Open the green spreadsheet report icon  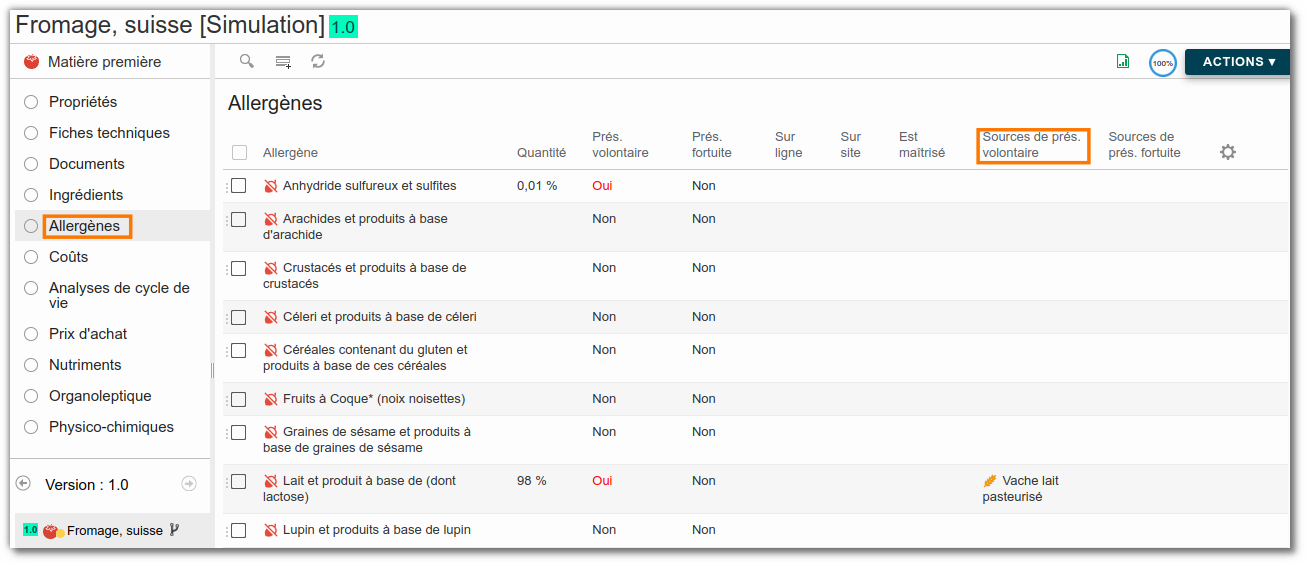coord(1123,62)
